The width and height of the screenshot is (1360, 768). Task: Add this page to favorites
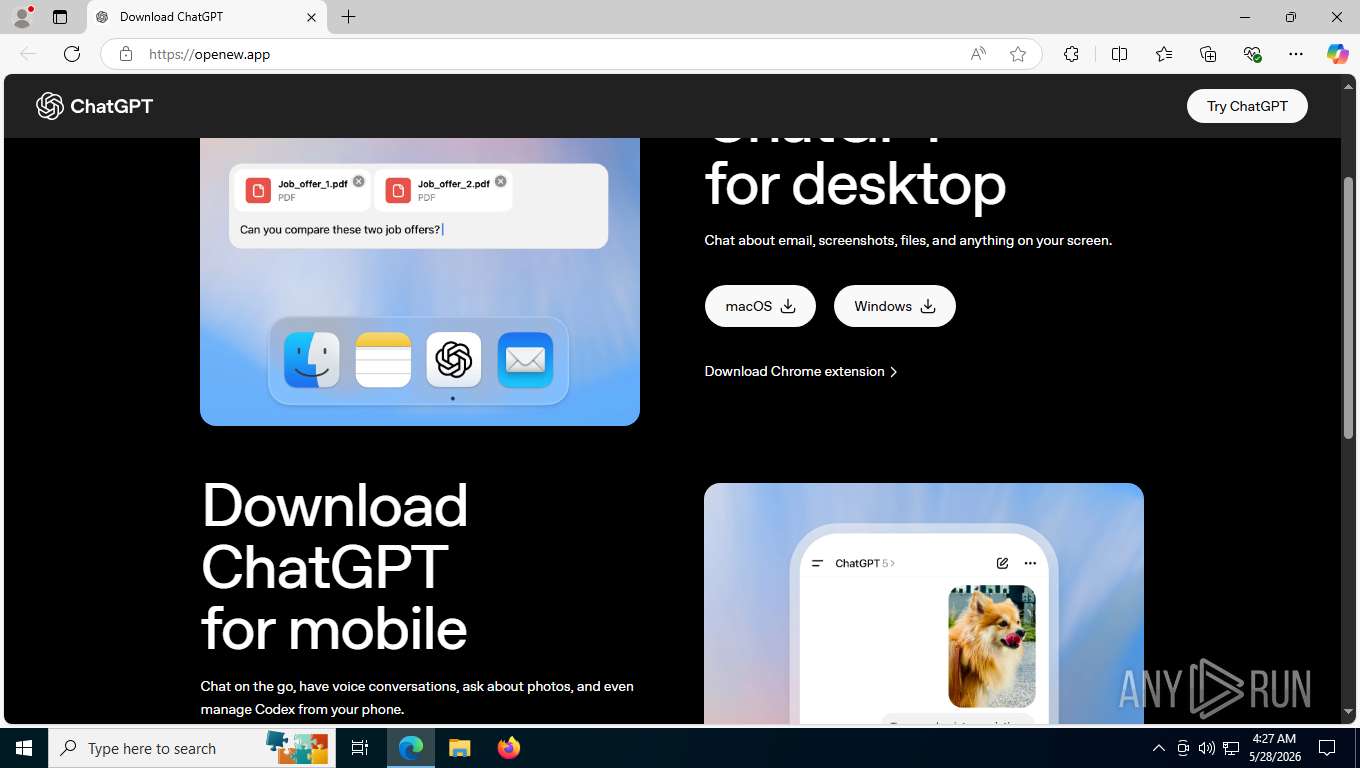pyautogui.click(x=1018, y=54)
